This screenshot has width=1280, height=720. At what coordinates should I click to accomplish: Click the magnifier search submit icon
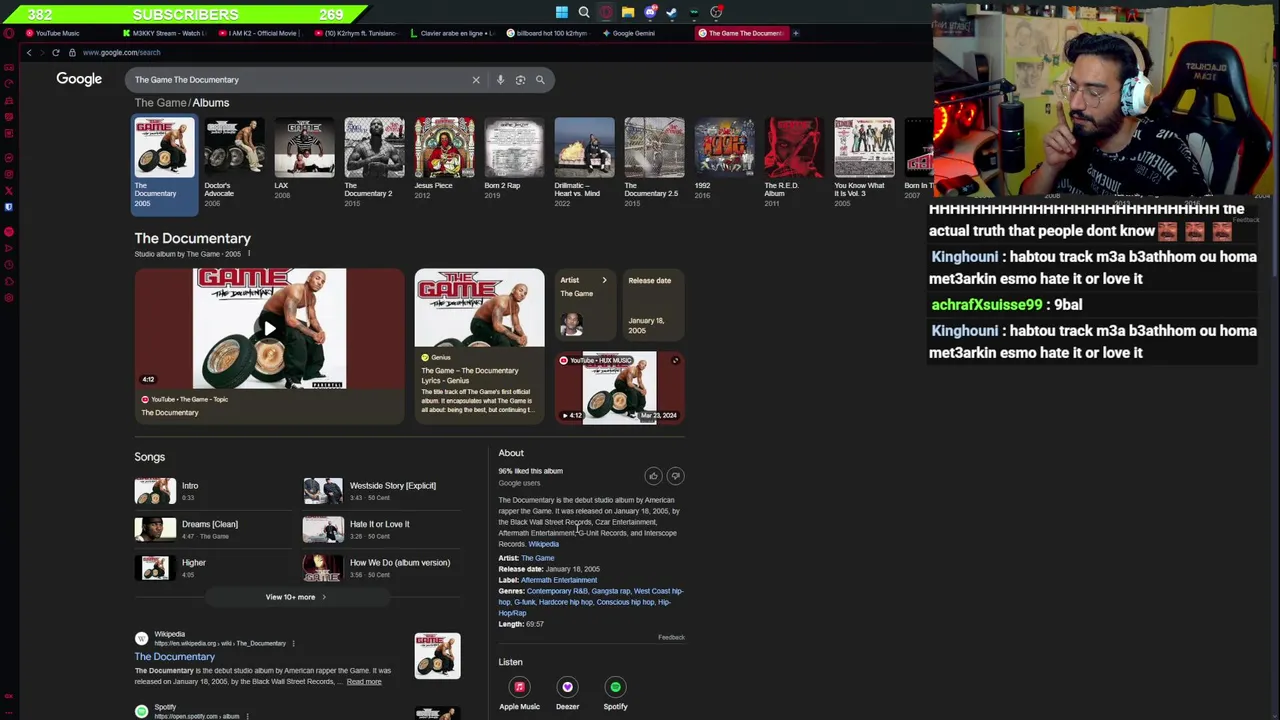[x=540, y=80]
